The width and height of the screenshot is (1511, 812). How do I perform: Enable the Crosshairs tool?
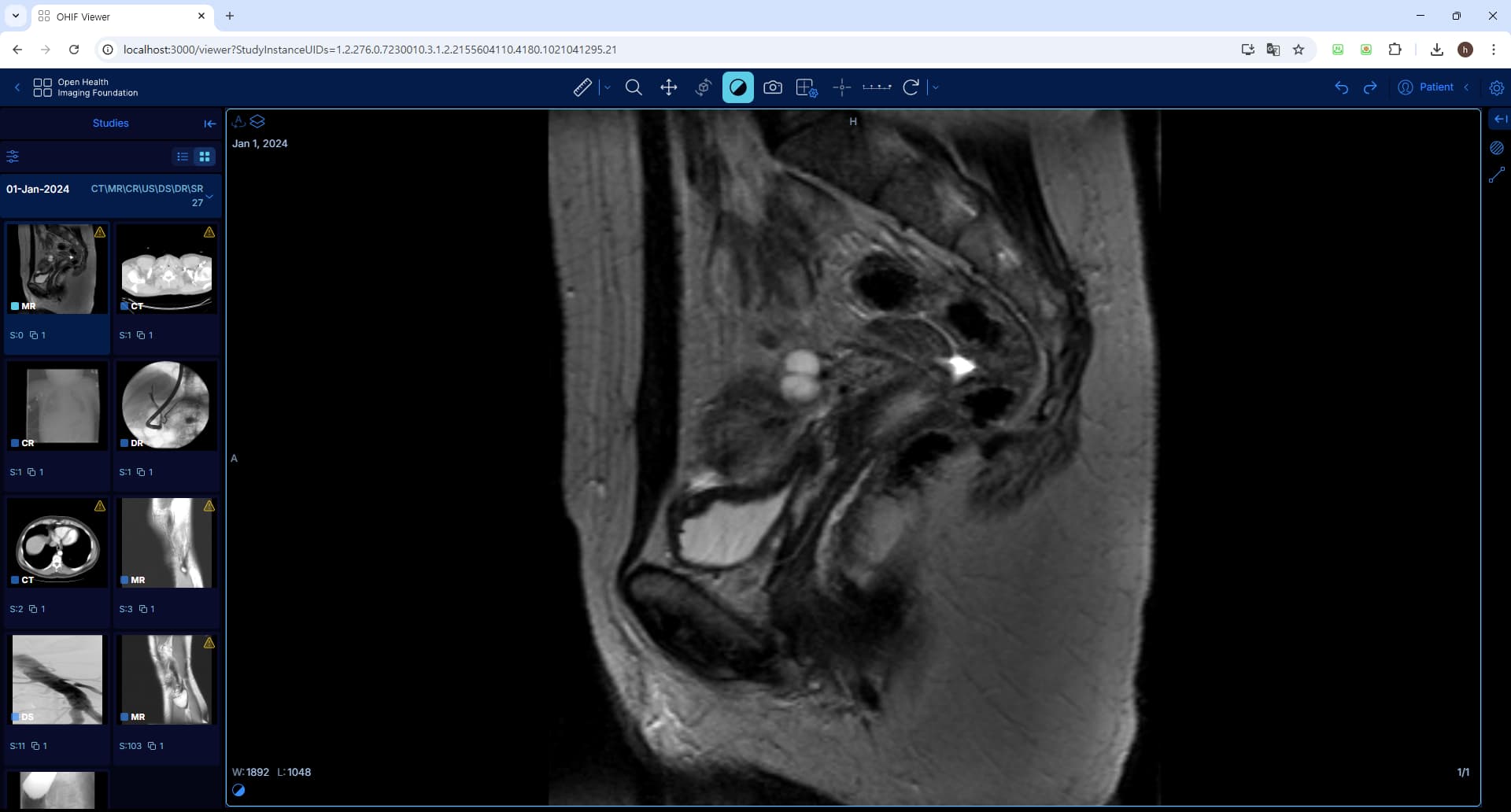point(841,87)
